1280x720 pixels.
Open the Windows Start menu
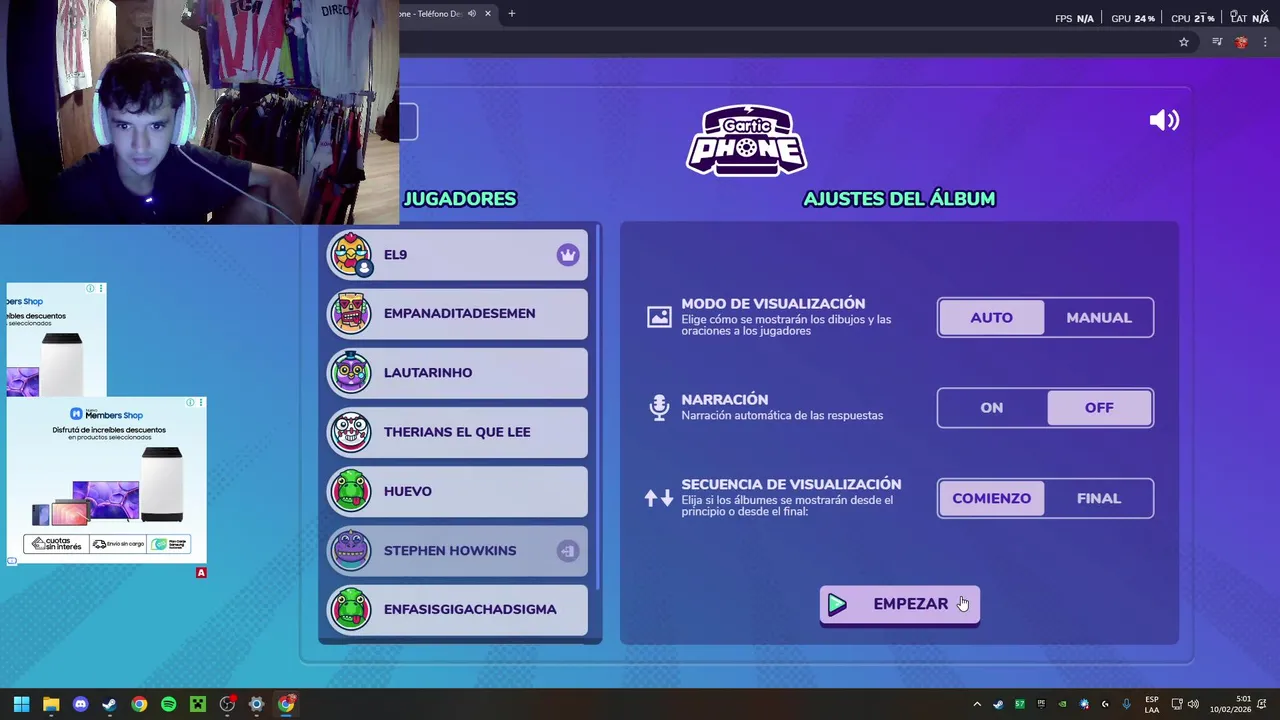[22, 704]
